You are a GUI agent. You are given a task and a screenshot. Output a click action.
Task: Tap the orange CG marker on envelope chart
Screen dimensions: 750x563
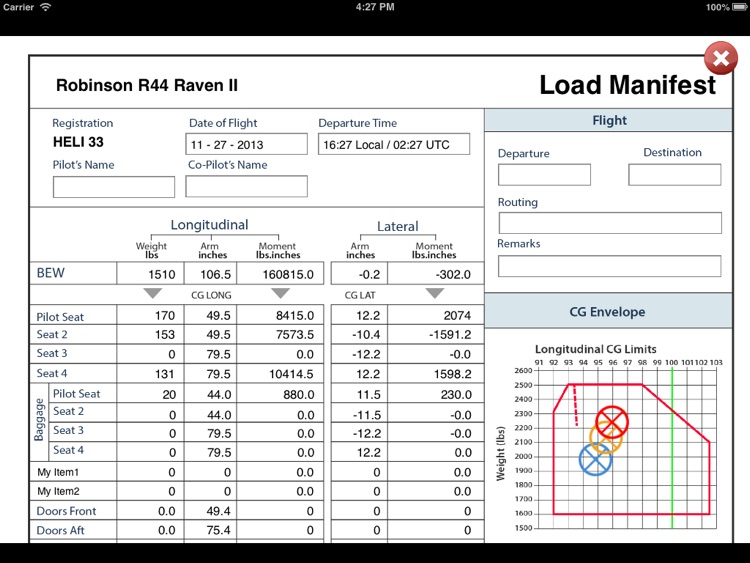click(606, 437)
